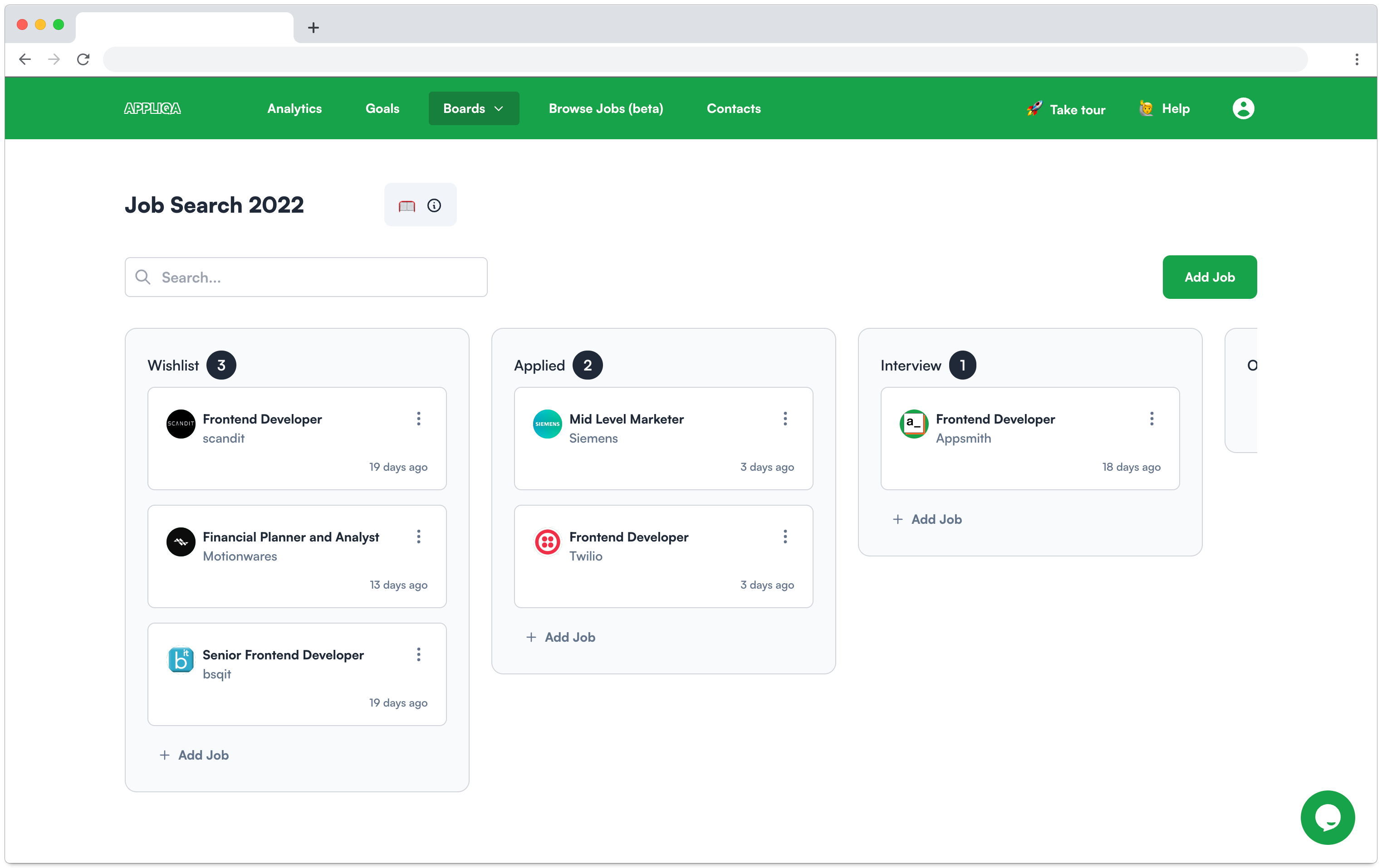1382x868 pixels.
Task: Click the Applied column heading
Action: tap(539, 366)
